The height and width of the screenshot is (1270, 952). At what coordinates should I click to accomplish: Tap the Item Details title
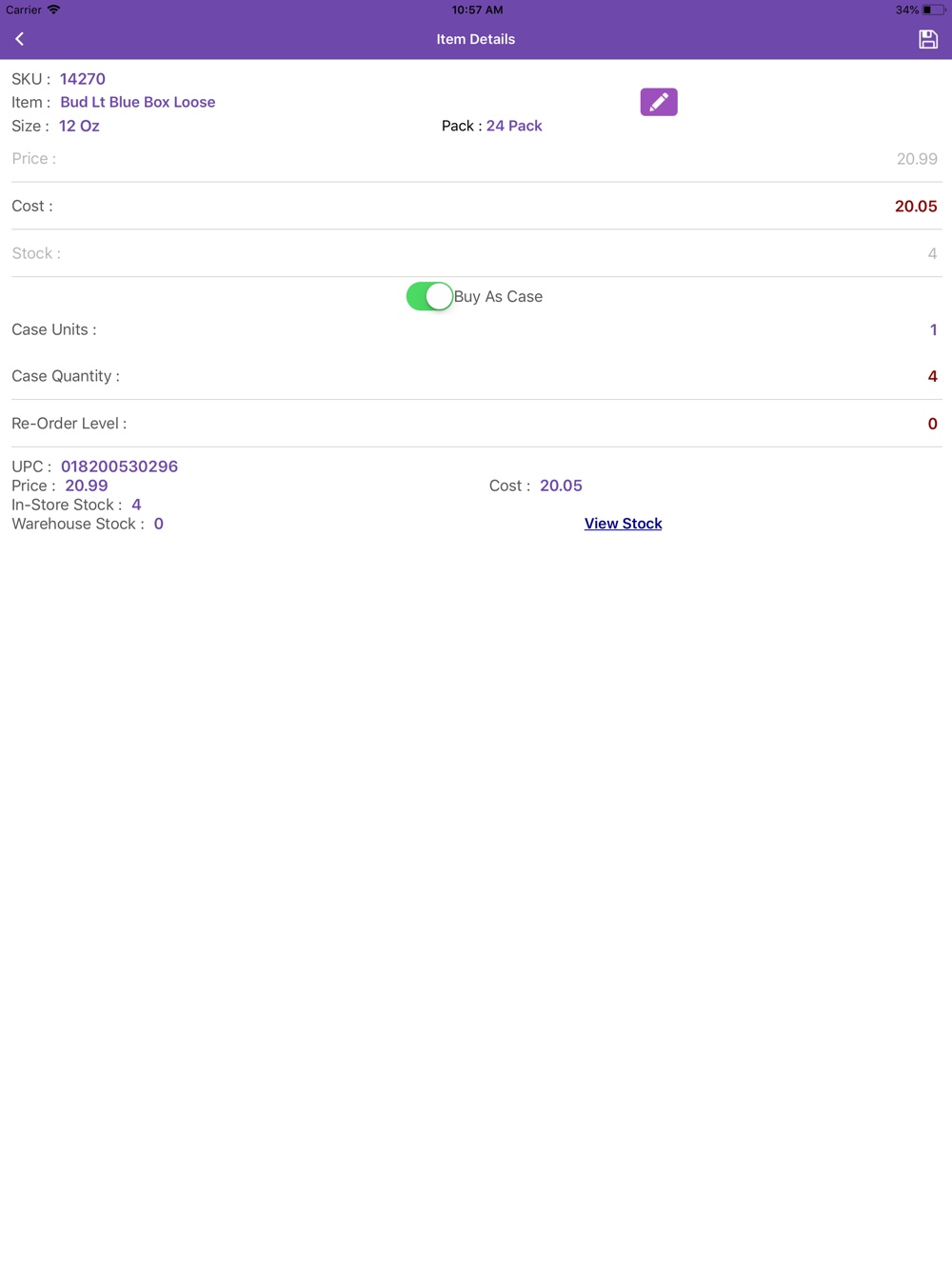point(476,39)
